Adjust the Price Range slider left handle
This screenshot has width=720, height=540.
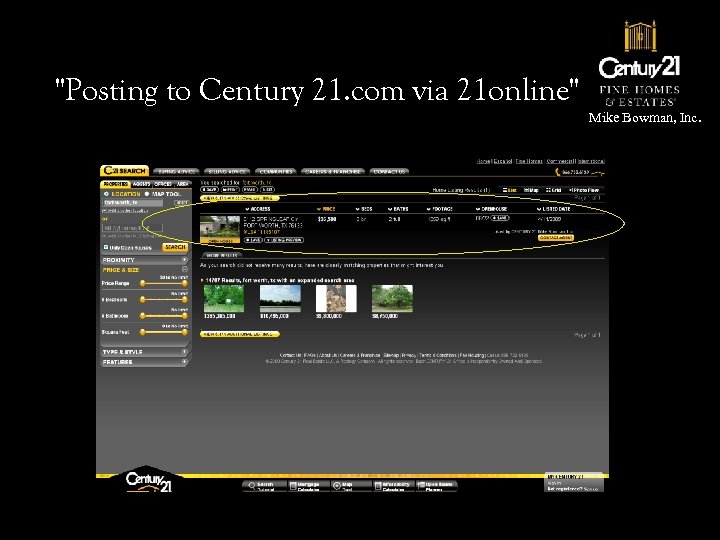142,283
